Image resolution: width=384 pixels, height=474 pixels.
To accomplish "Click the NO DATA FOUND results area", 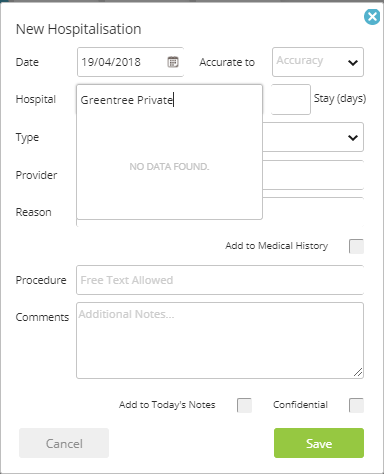I will point(169,166).
